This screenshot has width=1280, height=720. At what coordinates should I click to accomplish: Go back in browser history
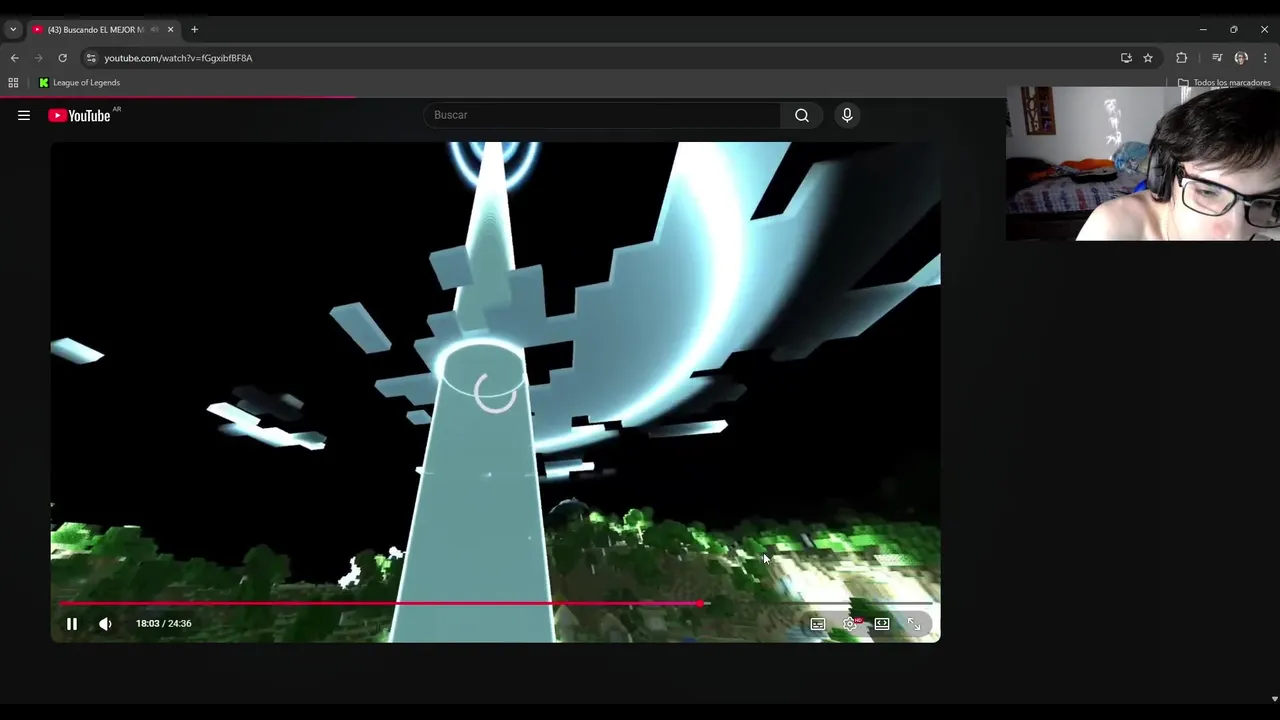click(14, 58)
